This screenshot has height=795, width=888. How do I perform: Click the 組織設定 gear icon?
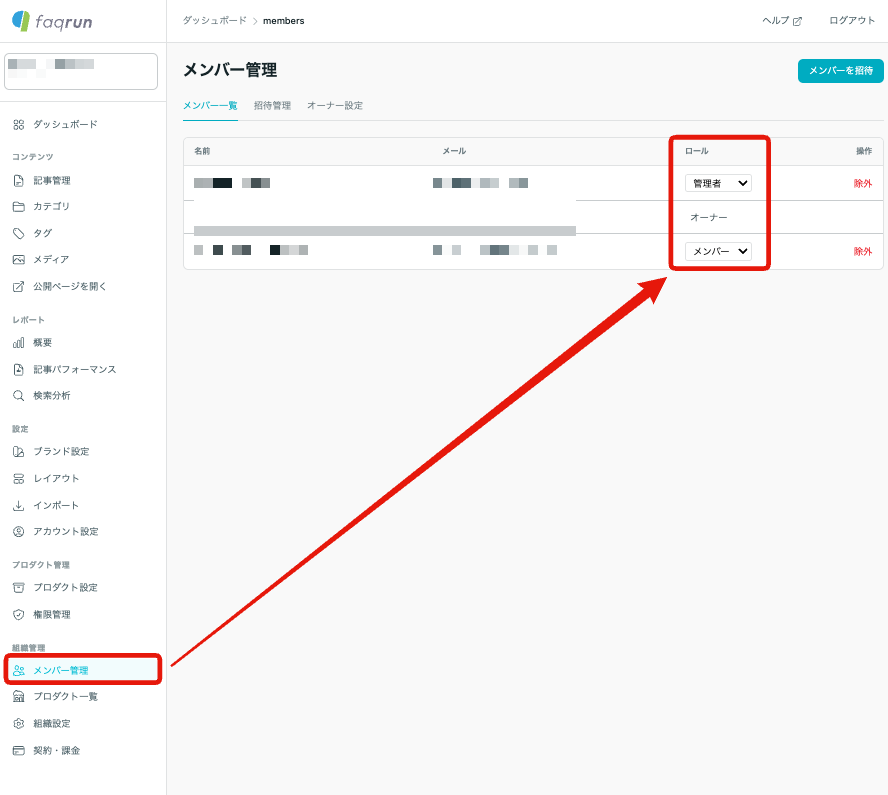coord(19,723)
